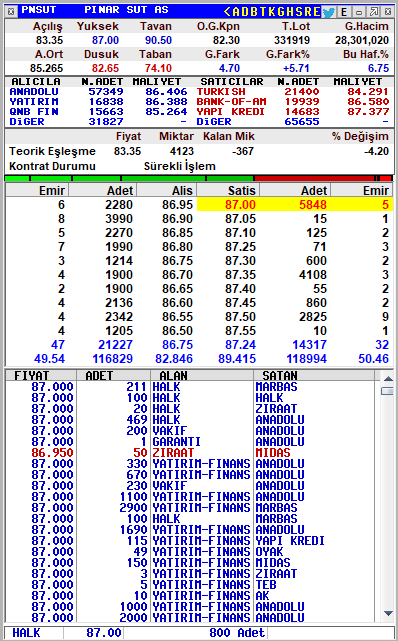This screenshot has height=641, width=398.
Task: Click the red MIDAS seller entry
Action: [x=273, y=453]
